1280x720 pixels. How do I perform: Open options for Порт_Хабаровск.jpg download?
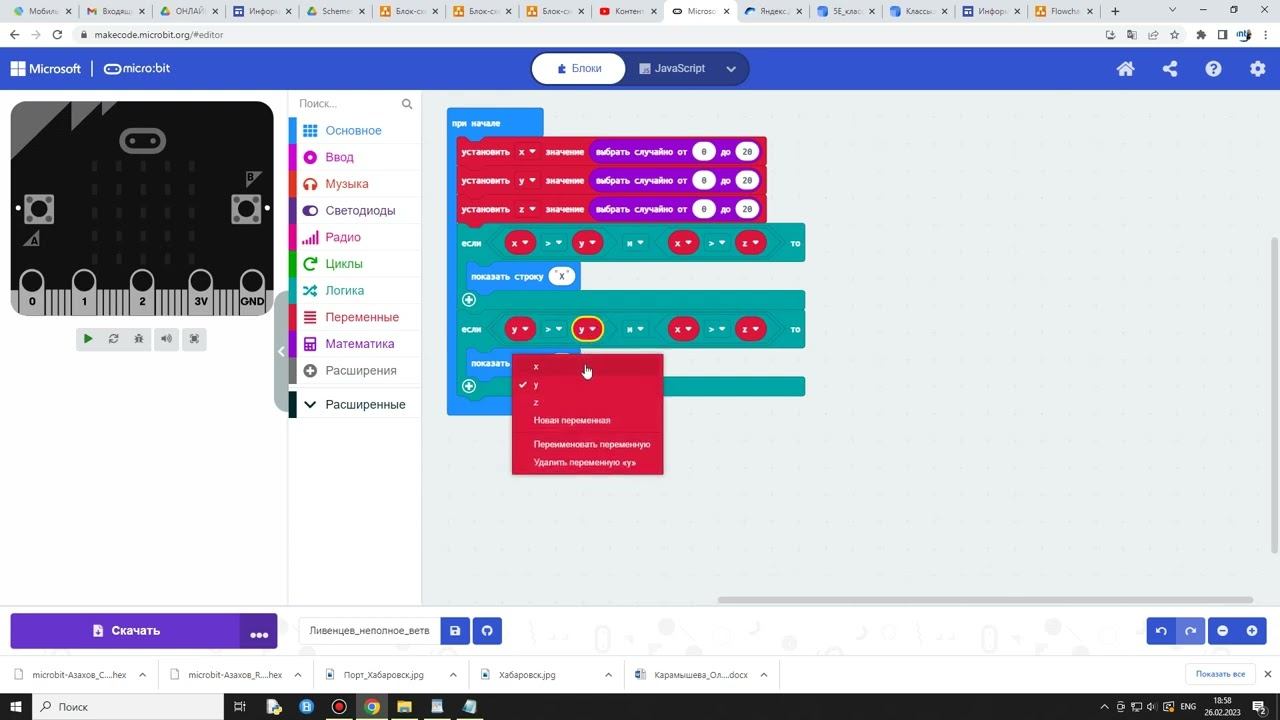[x=453, y=675]
